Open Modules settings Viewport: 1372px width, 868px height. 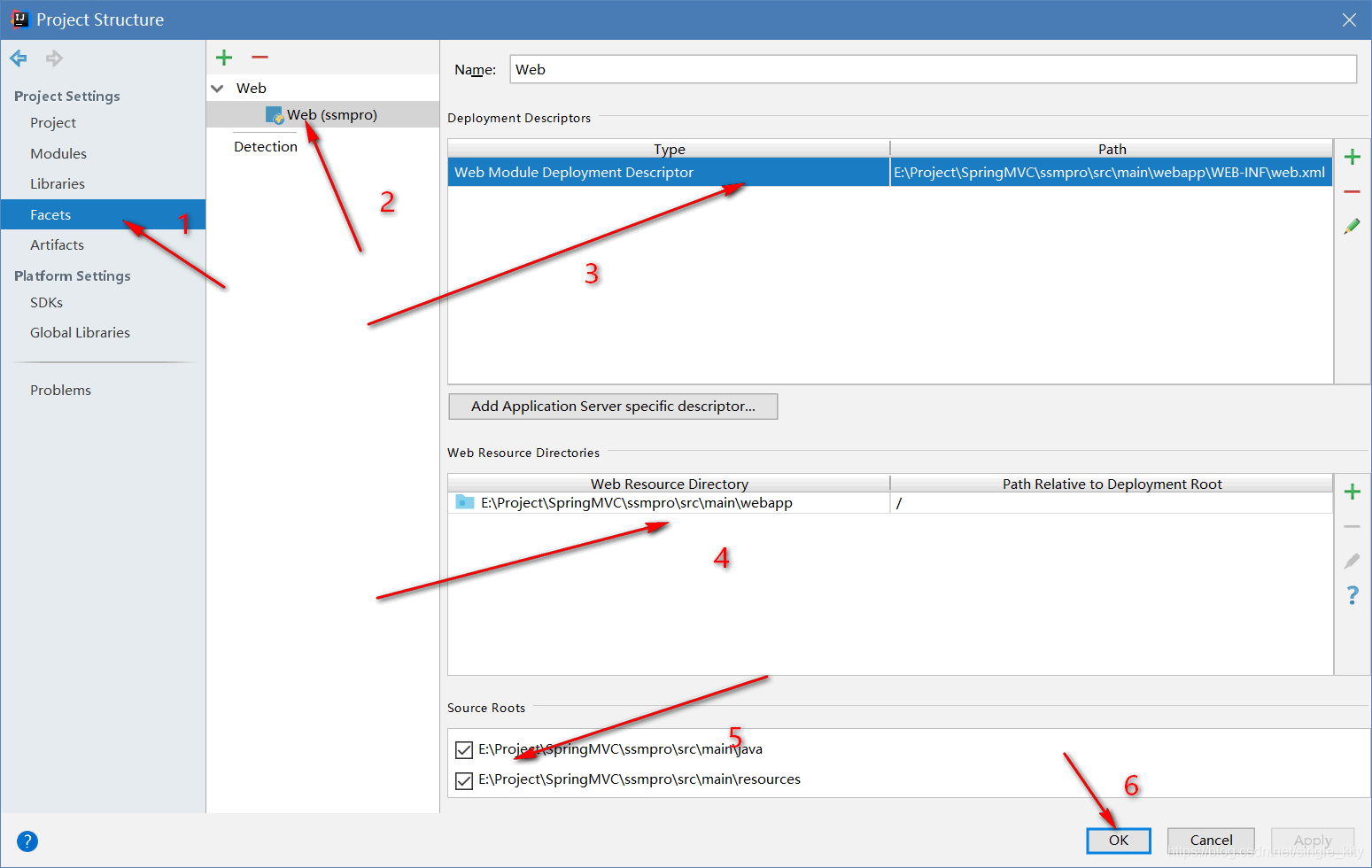tap(58, 154)
